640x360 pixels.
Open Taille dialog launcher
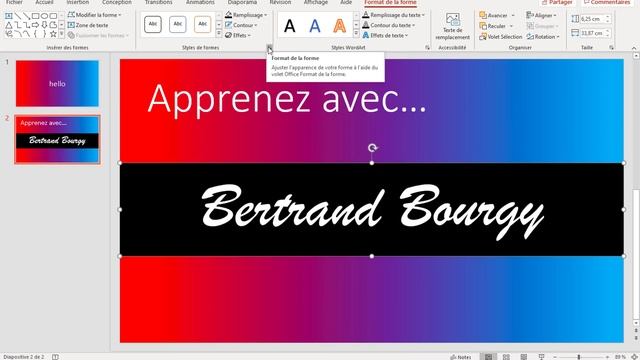(x=611, y=48)
